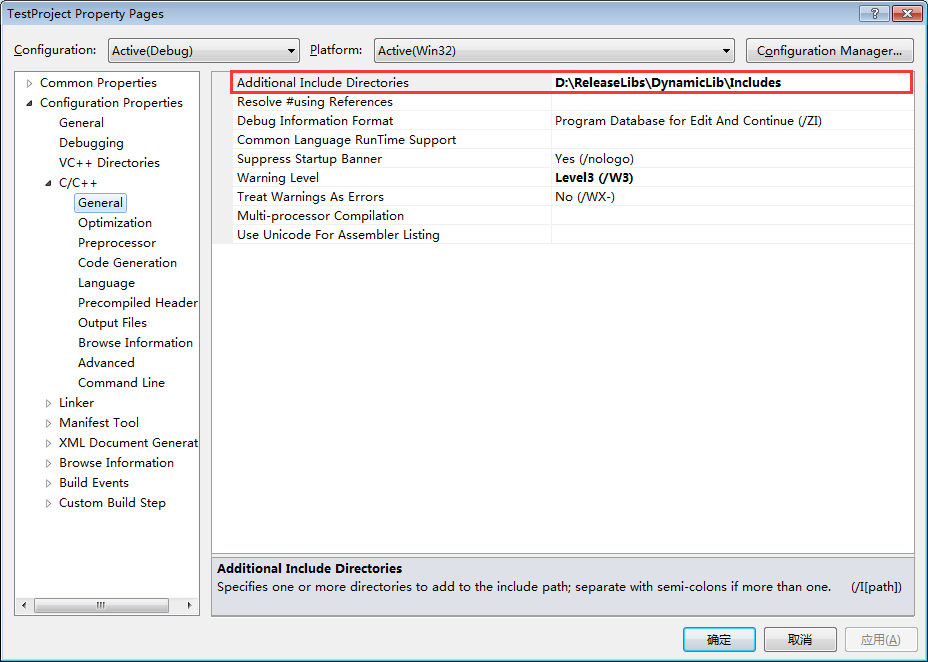Expand the Build Events node
The image size is (928, 662).
pos(48,483)
